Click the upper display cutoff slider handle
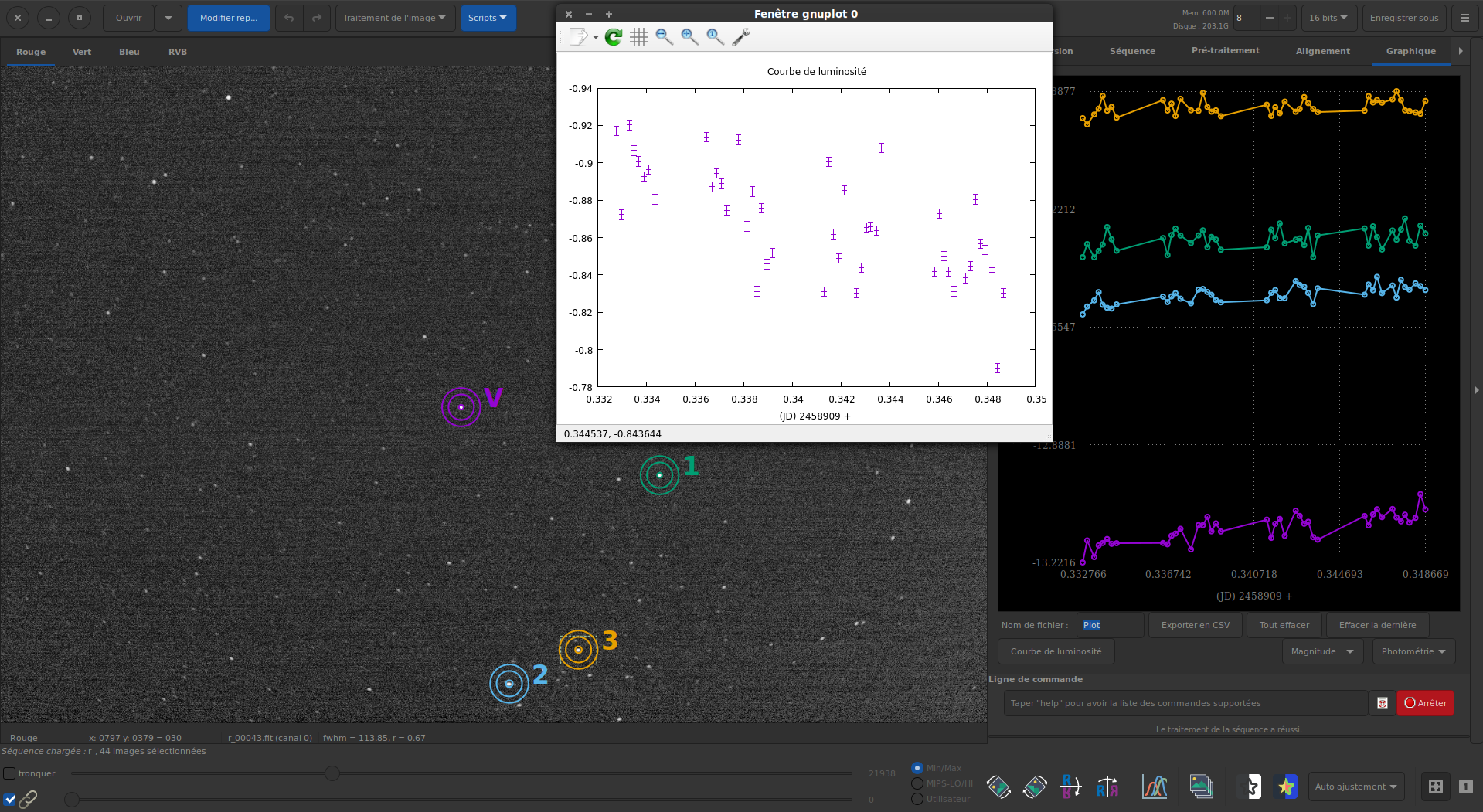This screenshot has height=812, width=1483. point(332,773)
